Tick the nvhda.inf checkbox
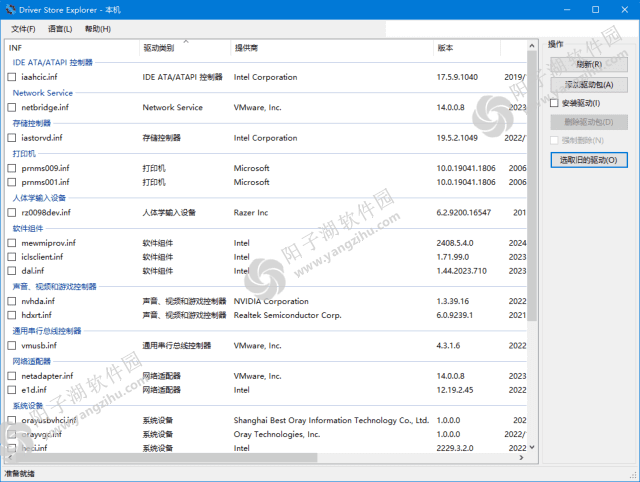Image resolution: width=640 pixels, height=482 pixels. click(x=12, y=301)
